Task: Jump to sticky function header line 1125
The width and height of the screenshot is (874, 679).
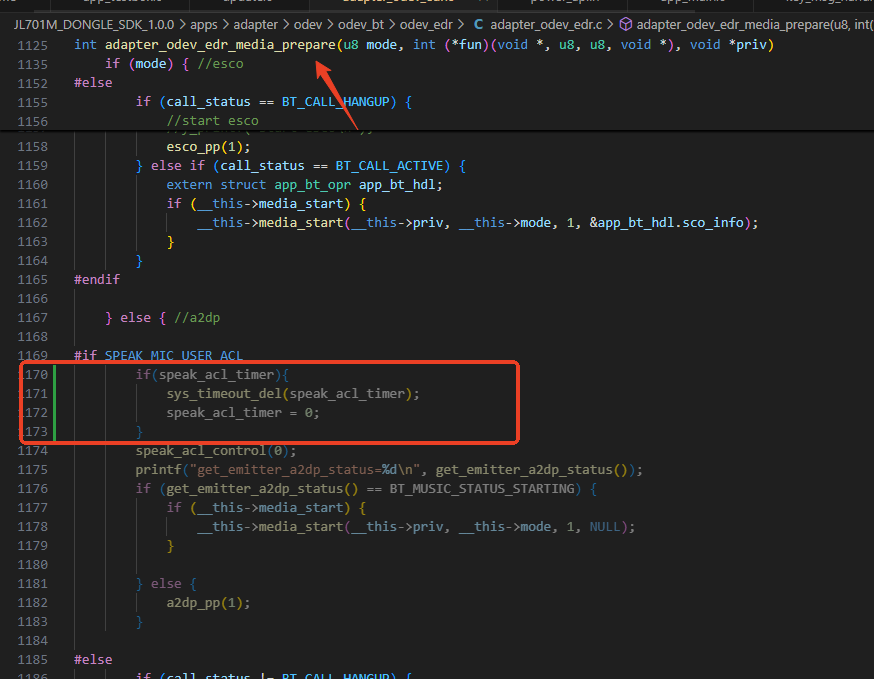Action: pos(424,45)
